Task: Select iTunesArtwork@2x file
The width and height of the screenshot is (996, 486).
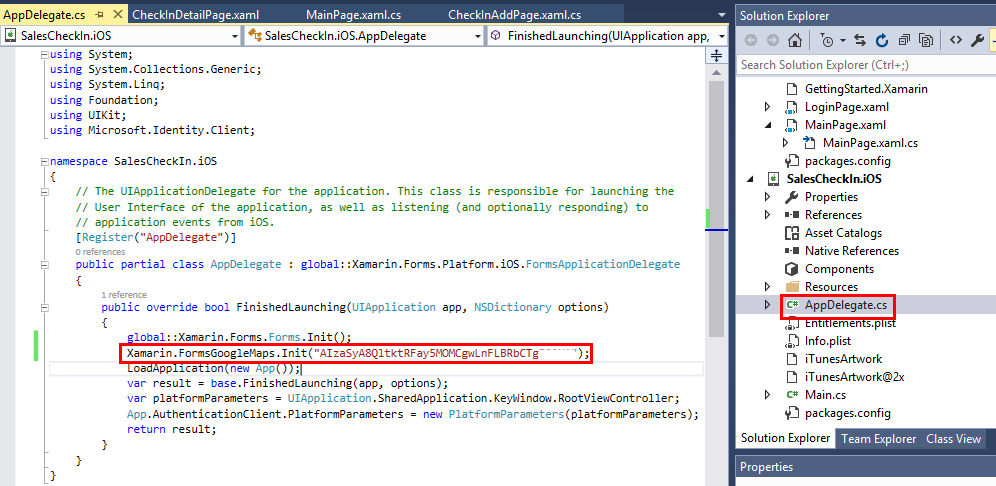Action: 854,377
